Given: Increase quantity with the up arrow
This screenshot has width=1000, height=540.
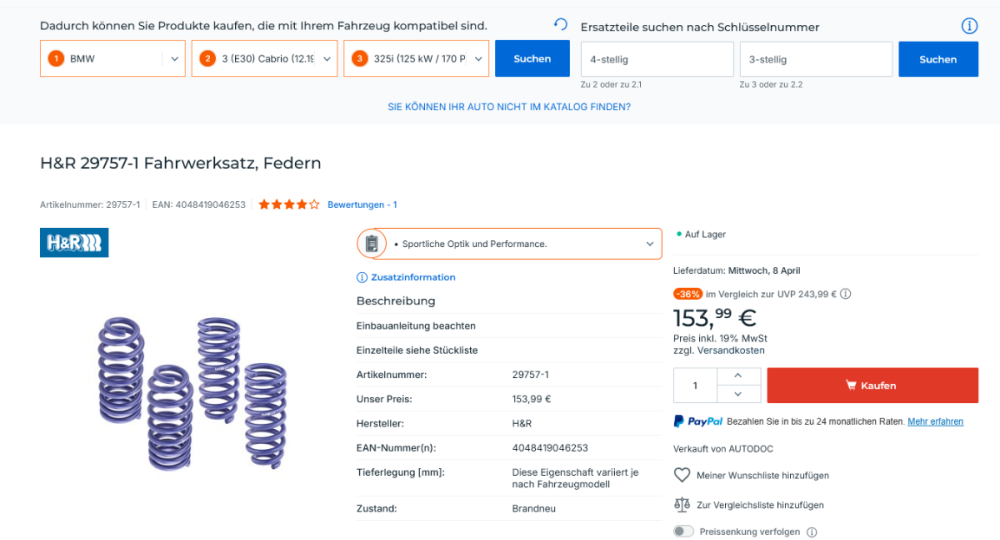Looking at the screenshot, I should 738,376.
